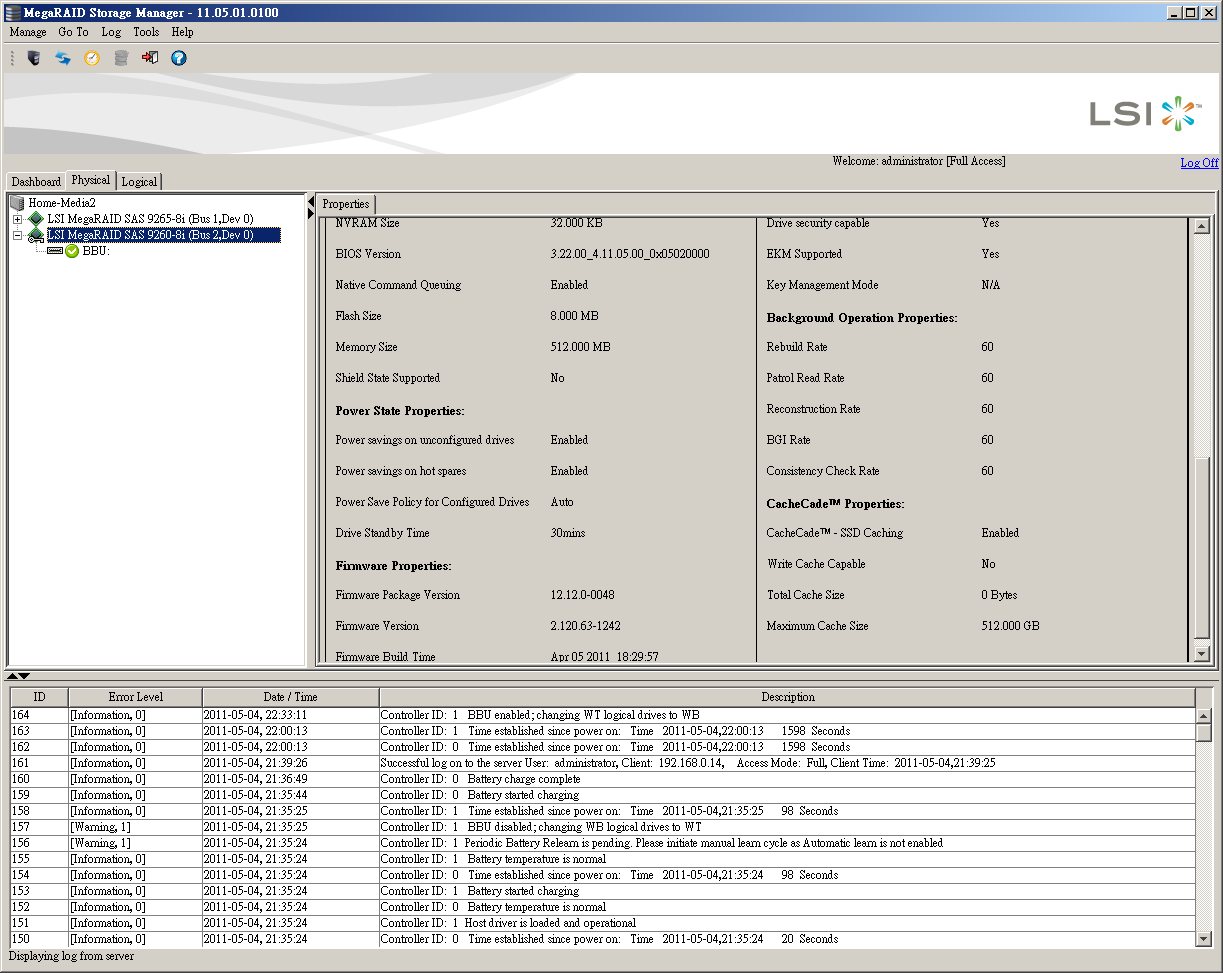Open the Manage menu
1223x973 pixels.
pyautogui.click(x=28, y=32)
